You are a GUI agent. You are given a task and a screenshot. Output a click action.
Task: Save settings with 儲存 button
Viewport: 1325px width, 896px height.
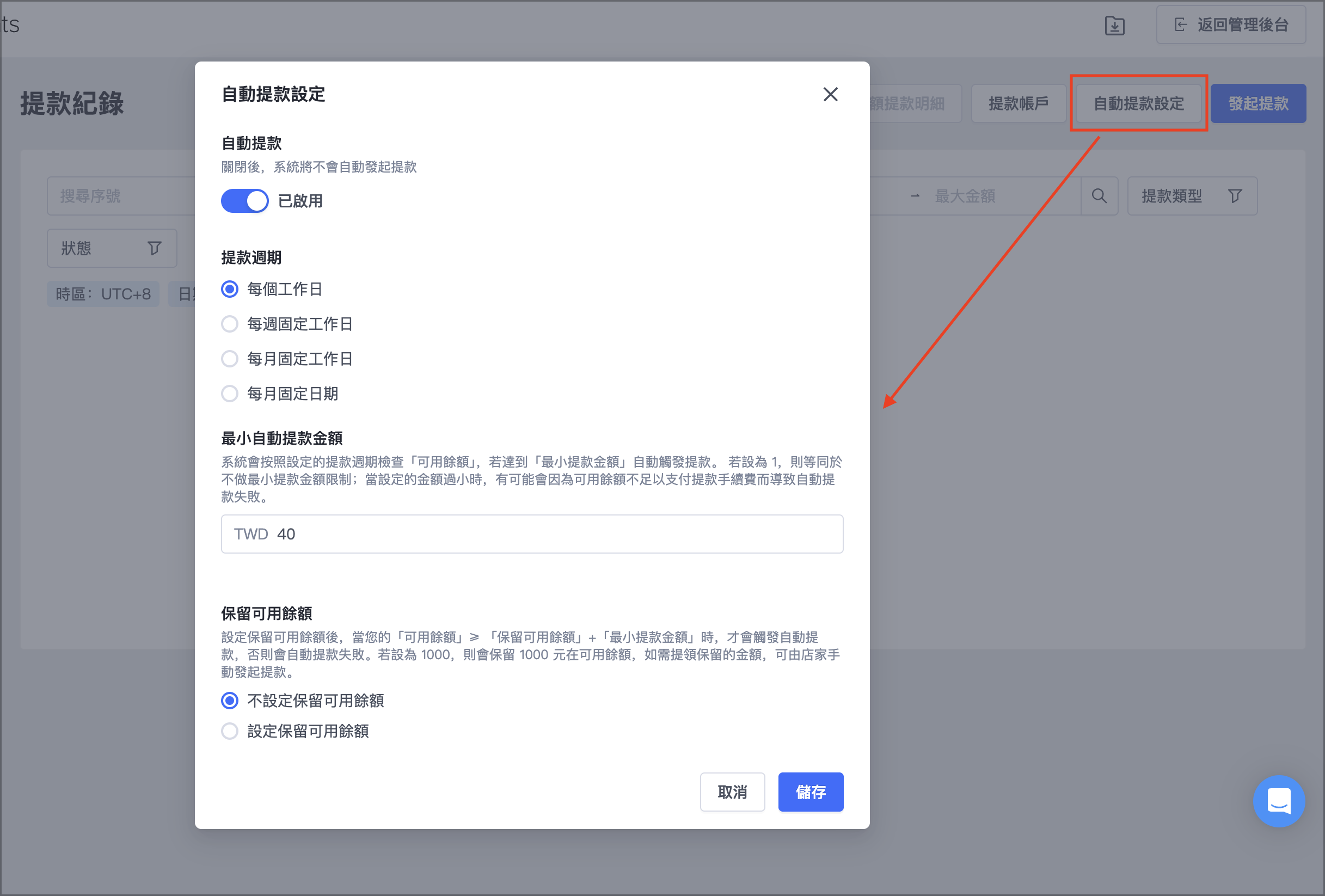[x=810, y=791]
